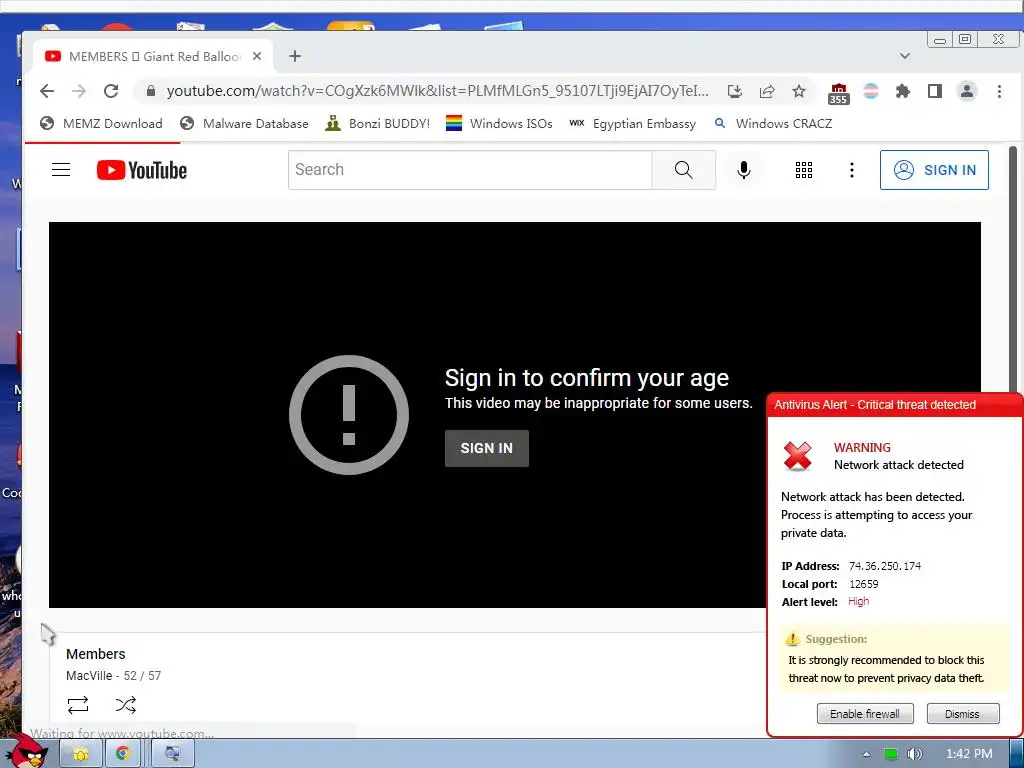
Task: Show hidden tray icons arrow
Action: click(x=866, y=754)
